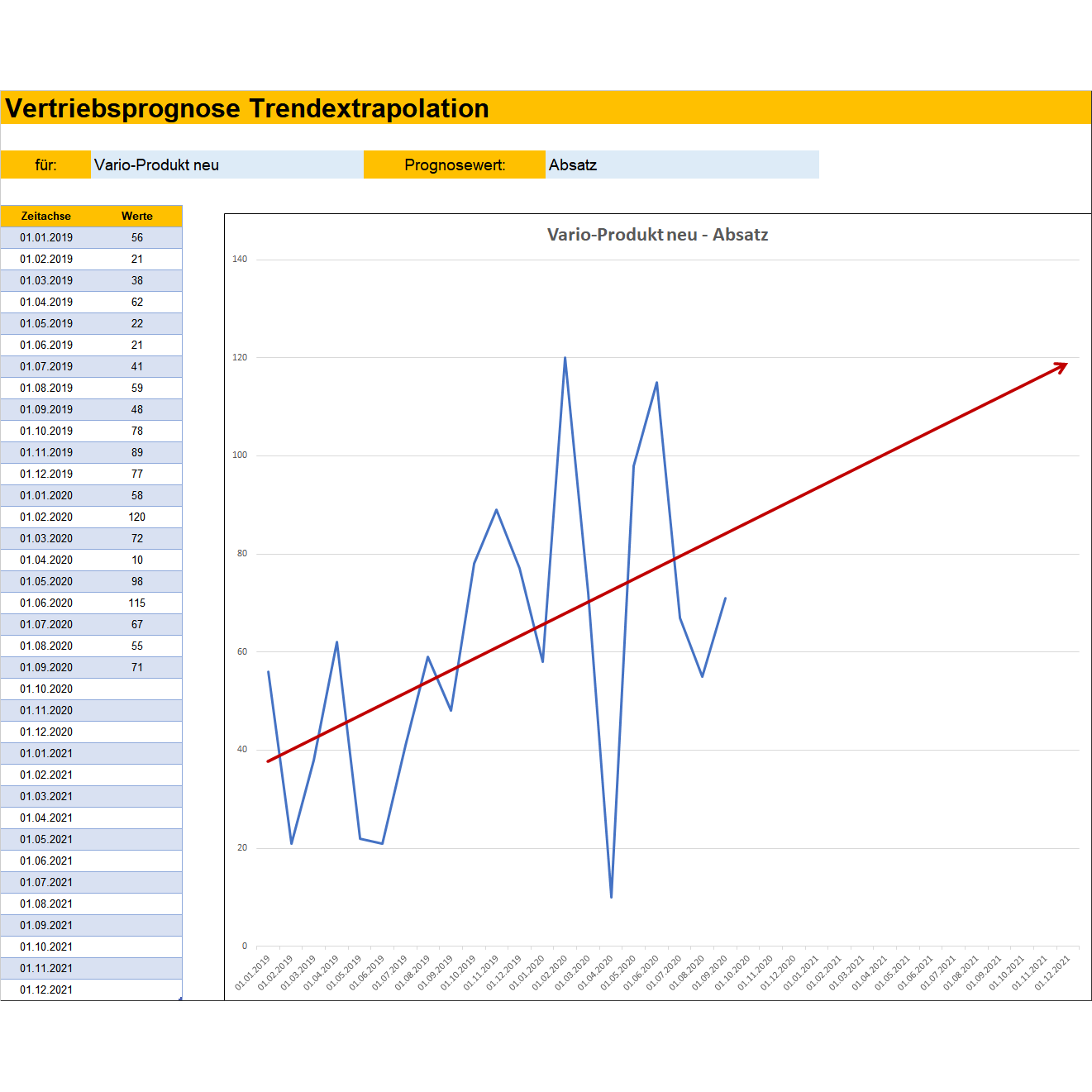Screen dimensions: 1092x1092
Task: Click the 'Zeitachse' column header
Action: point(46,216)
